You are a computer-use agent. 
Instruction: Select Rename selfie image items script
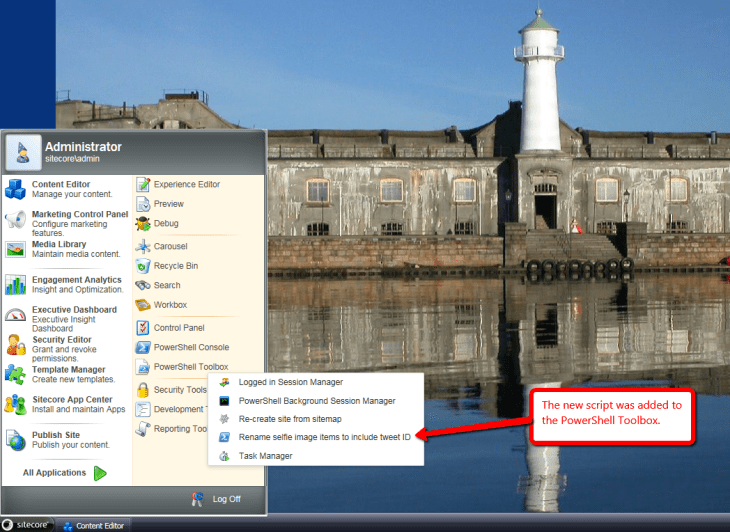tap(324, 436)
